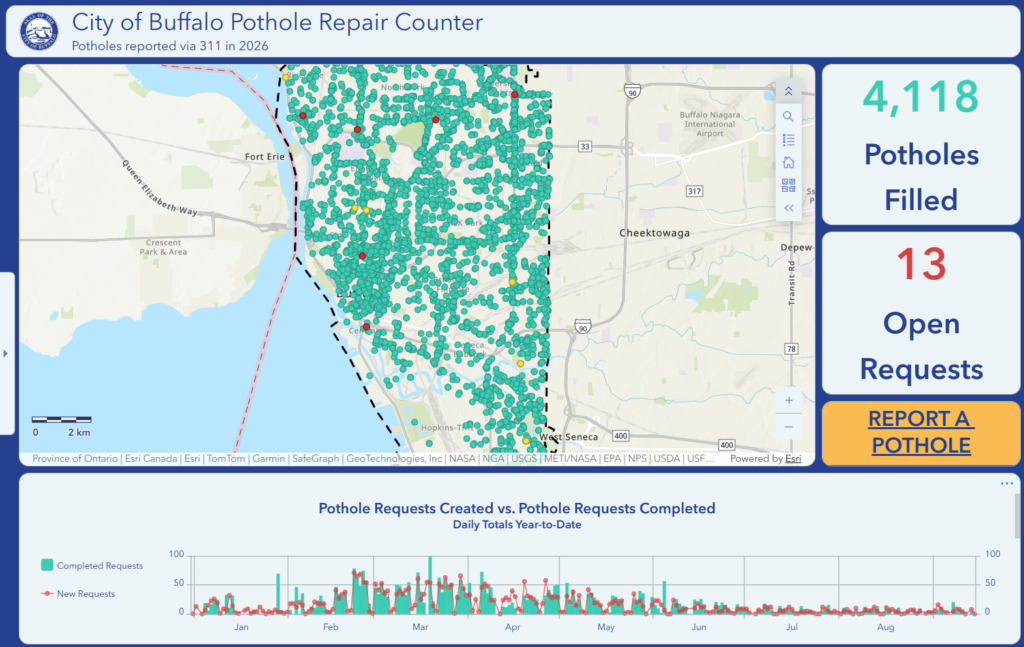Click the route 33 highway shield

pyautogui.click(x=584, y=146)
